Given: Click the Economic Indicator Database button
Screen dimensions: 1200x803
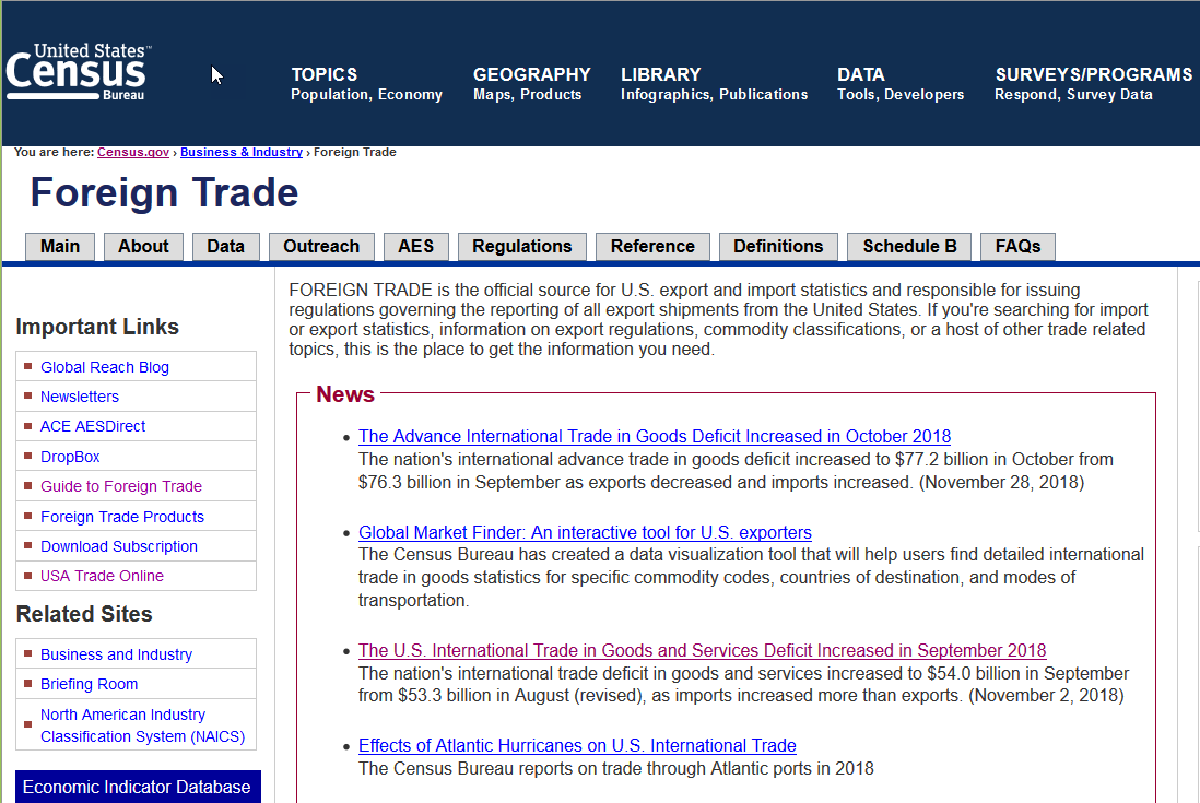Looking at the screenshot, I should [x=137, y=787].
